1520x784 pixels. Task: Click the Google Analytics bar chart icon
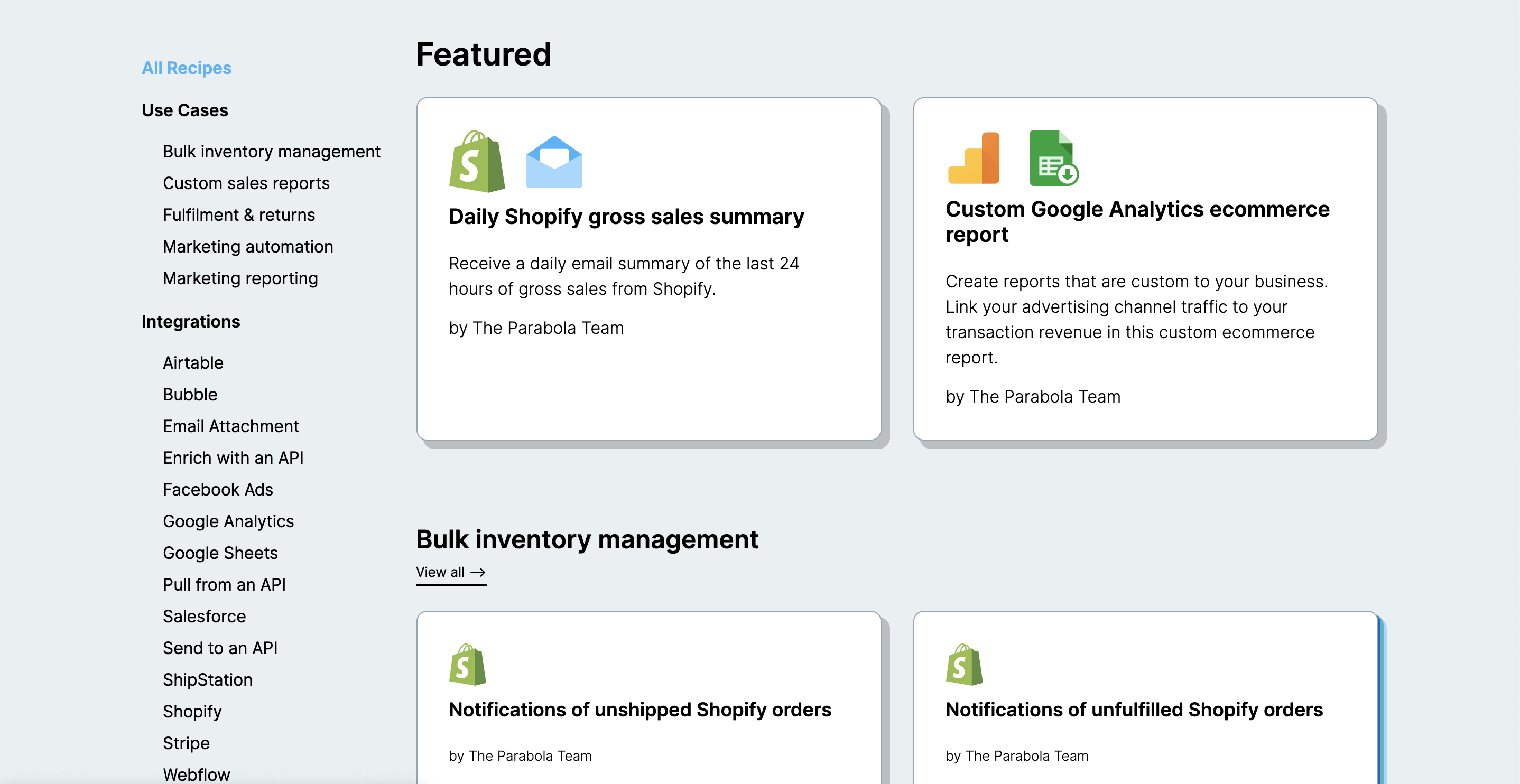(x=974, y=158)
